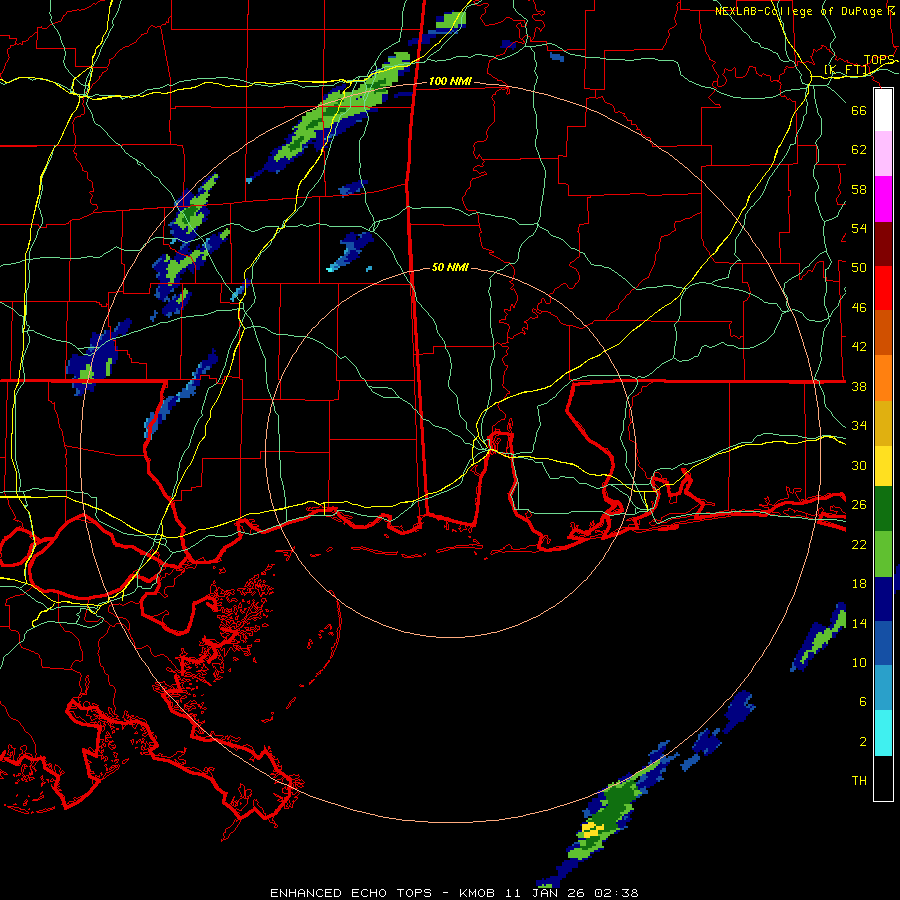This screenshot has width=900, height=900.
Task: Click the sky blue legend swatch
Action: 883,688
